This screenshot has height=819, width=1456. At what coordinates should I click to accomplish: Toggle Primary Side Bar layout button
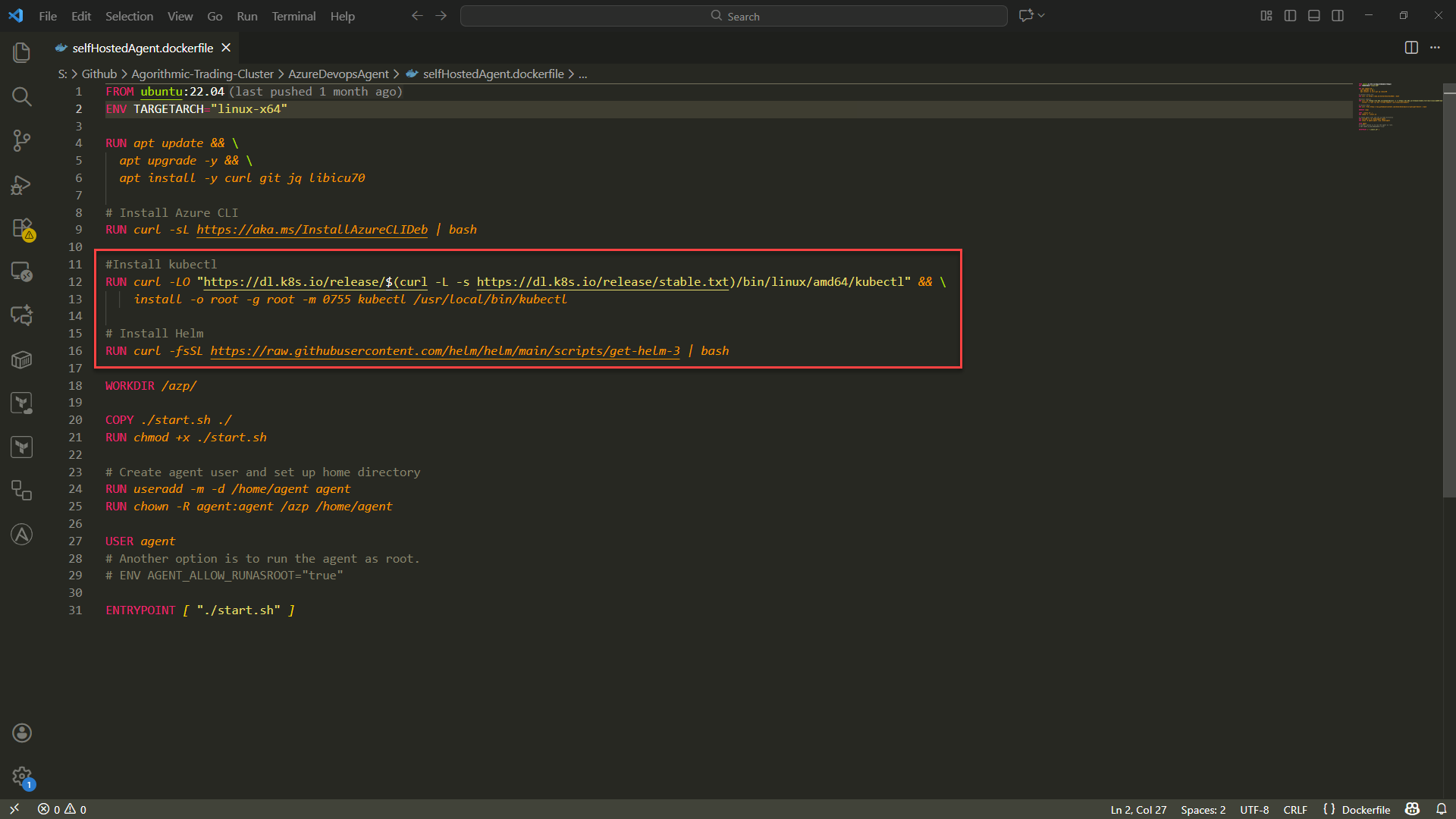[x=1290, y=16]
